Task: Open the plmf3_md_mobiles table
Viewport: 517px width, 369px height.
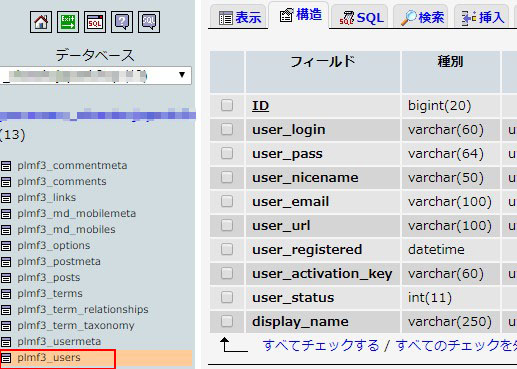Action: 66,230
